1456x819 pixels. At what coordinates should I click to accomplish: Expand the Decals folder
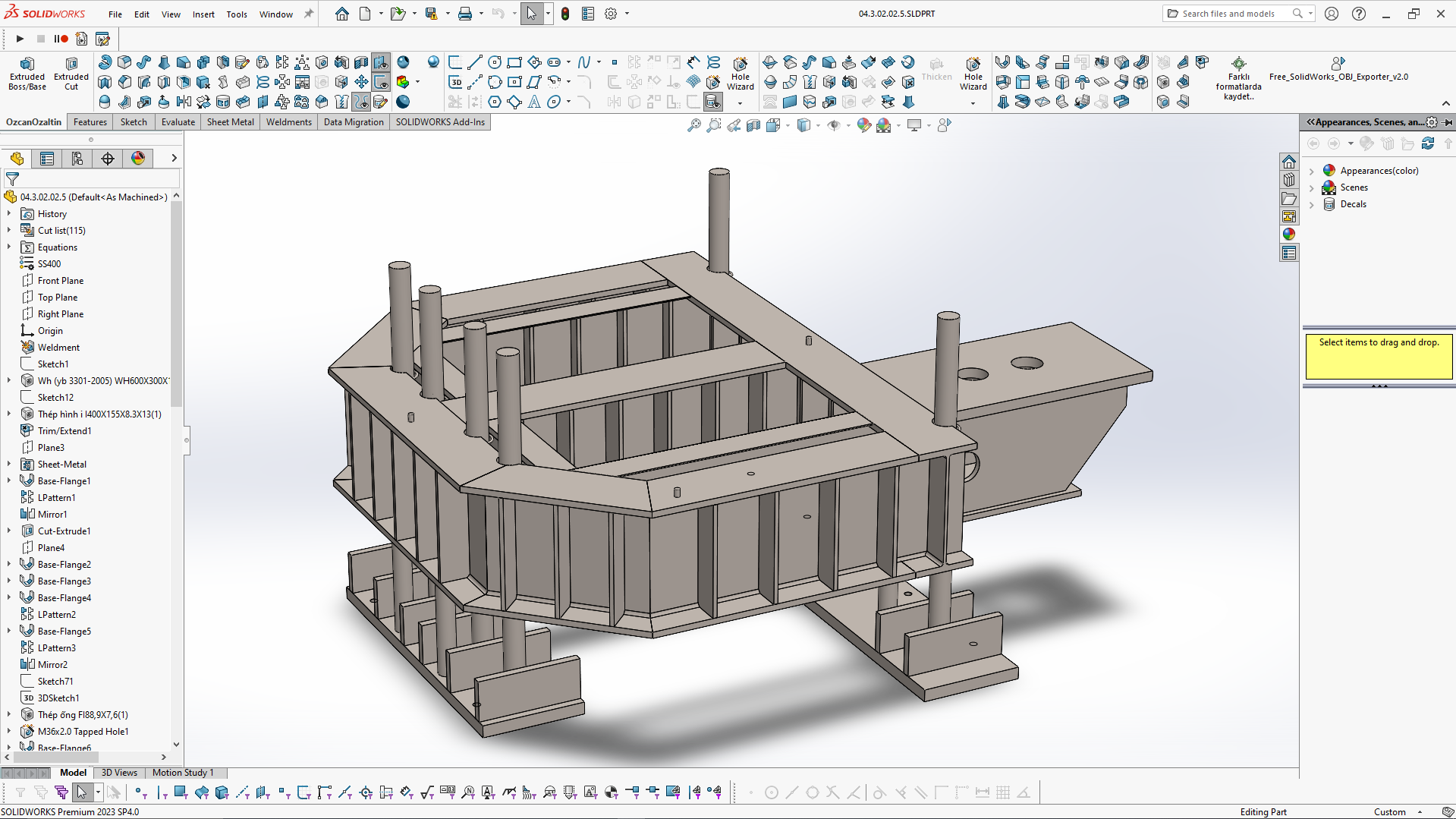(x=1312, y=204)
